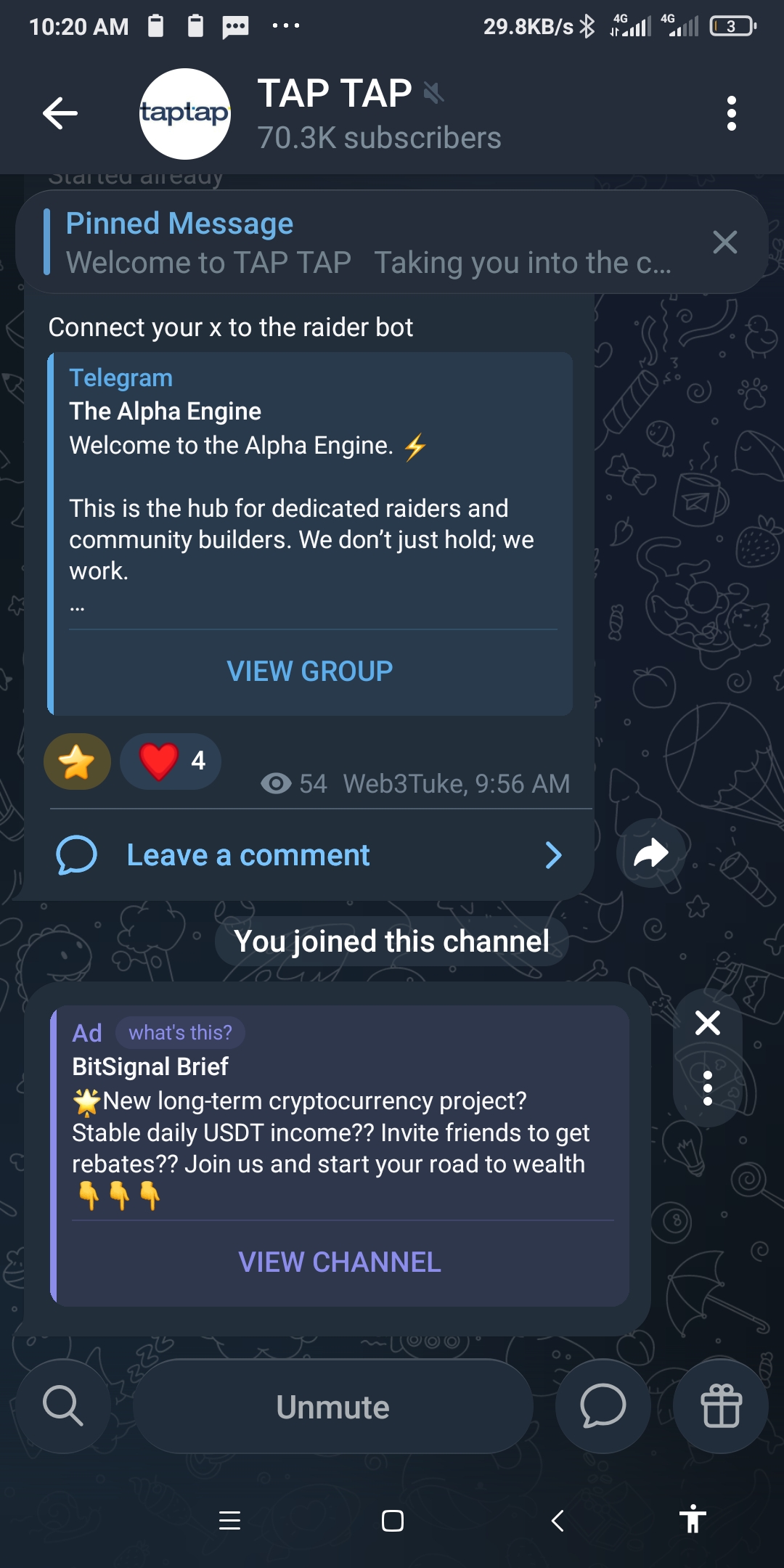Open ad options three-dot menu

tap(707, 1088)
